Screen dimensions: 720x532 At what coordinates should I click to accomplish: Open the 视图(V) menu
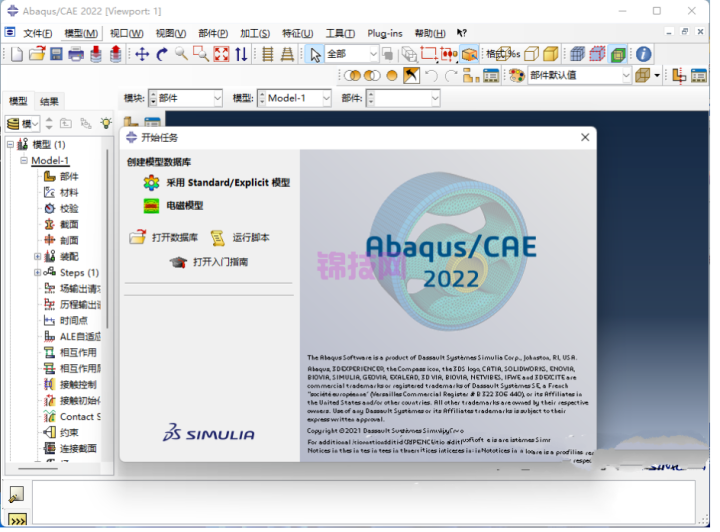pos(171,33)
